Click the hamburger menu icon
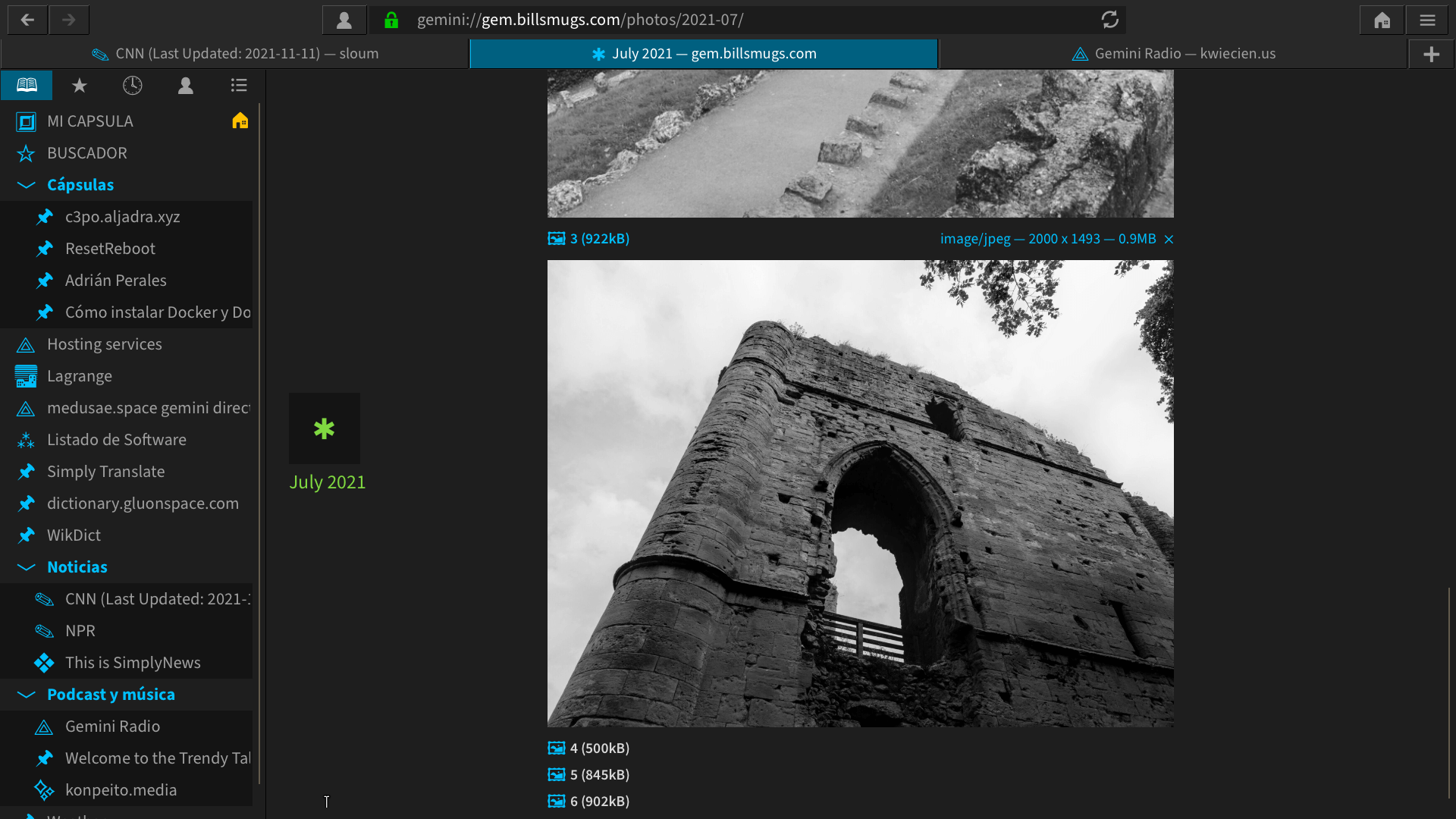 click(1429, 20)
